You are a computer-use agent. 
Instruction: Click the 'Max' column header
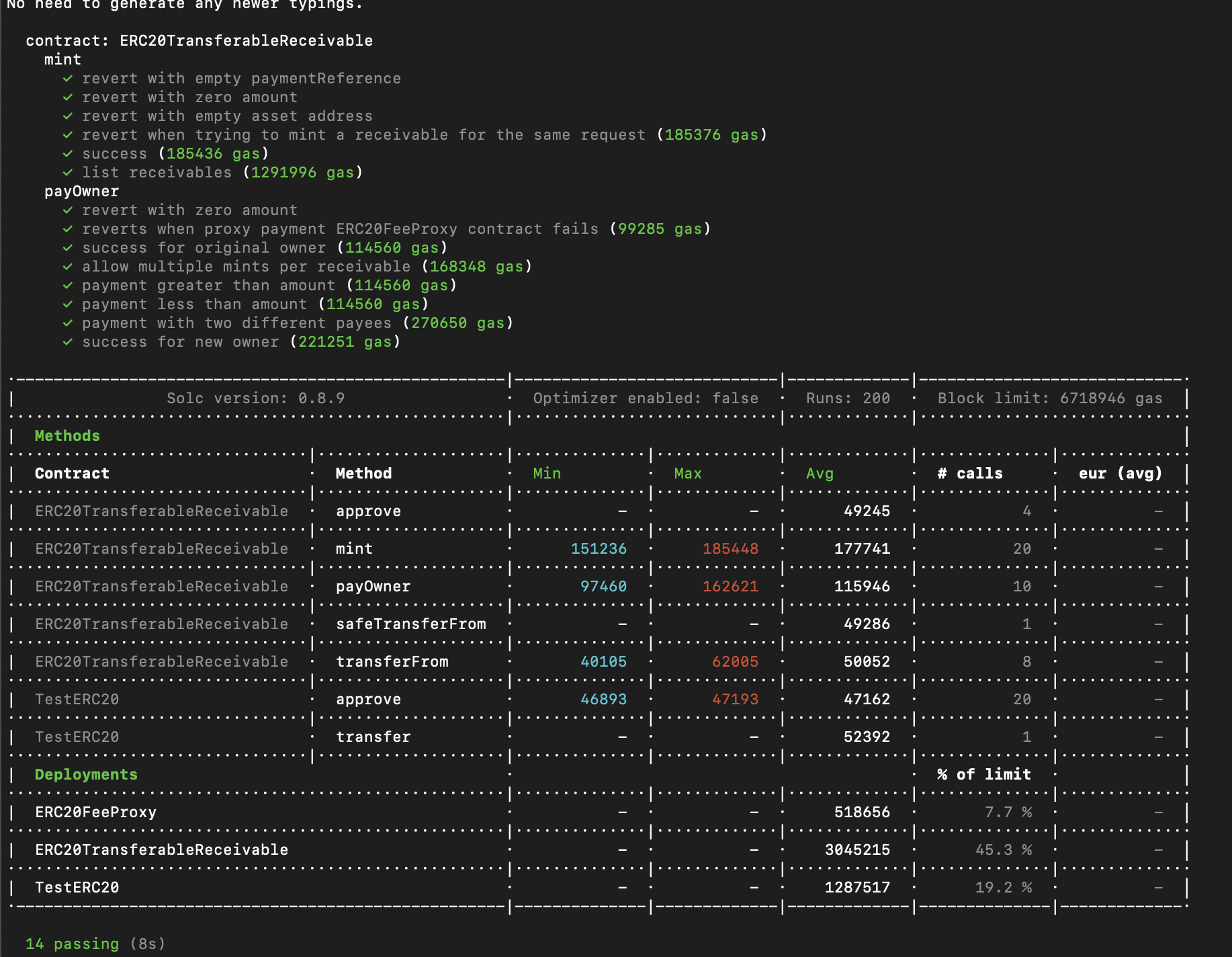point(688,474)
